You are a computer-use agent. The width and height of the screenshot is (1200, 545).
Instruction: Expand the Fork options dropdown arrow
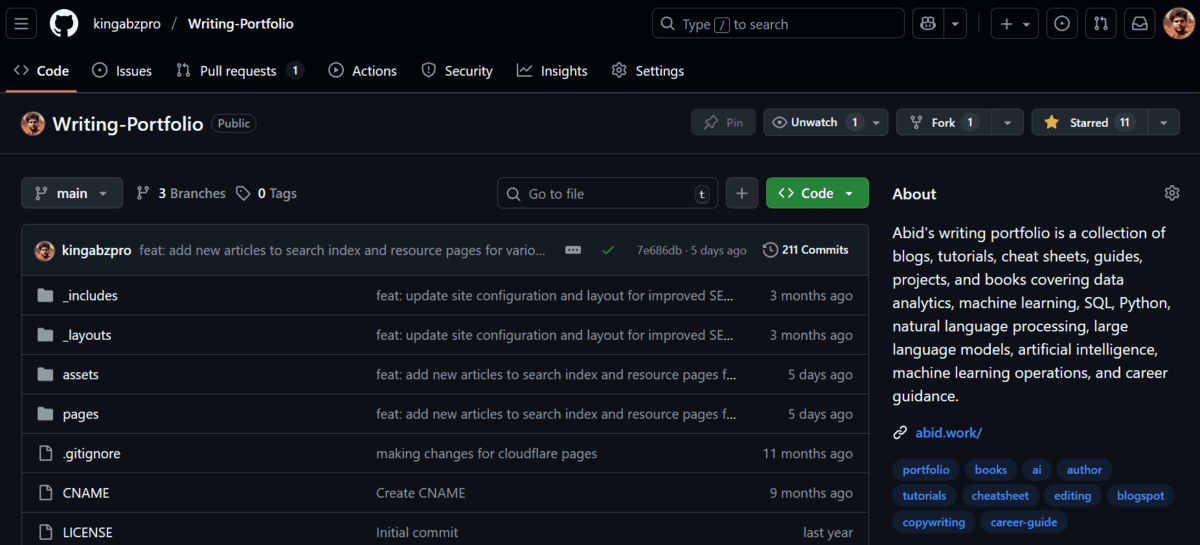click(1010, 122)
